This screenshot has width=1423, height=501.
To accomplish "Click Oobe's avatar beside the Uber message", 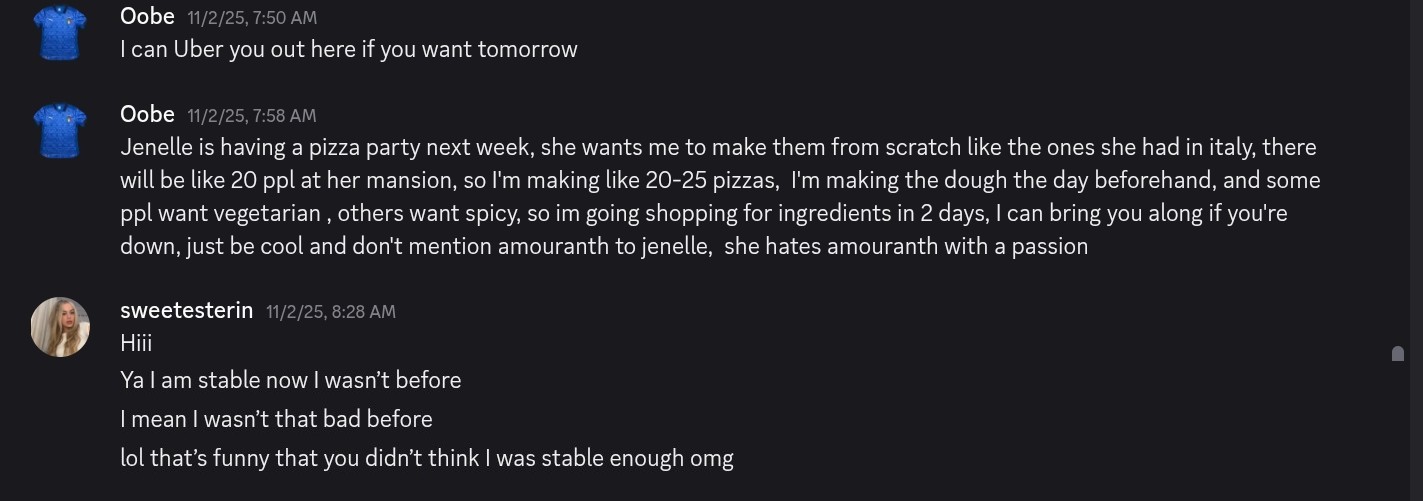I will 60,32.
